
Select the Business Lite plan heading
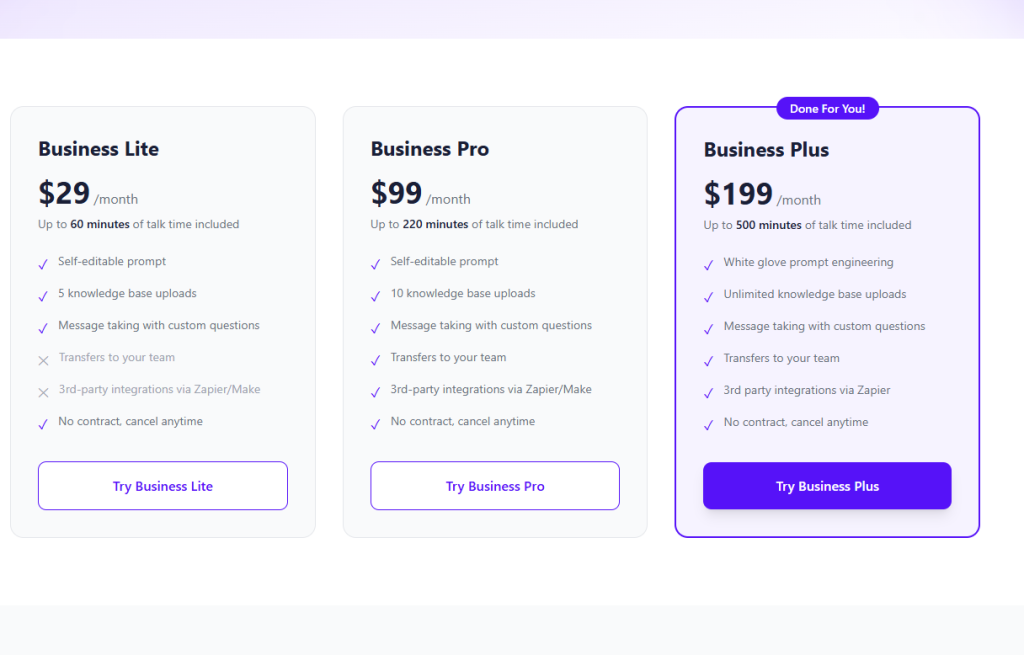tap(98, 149)
